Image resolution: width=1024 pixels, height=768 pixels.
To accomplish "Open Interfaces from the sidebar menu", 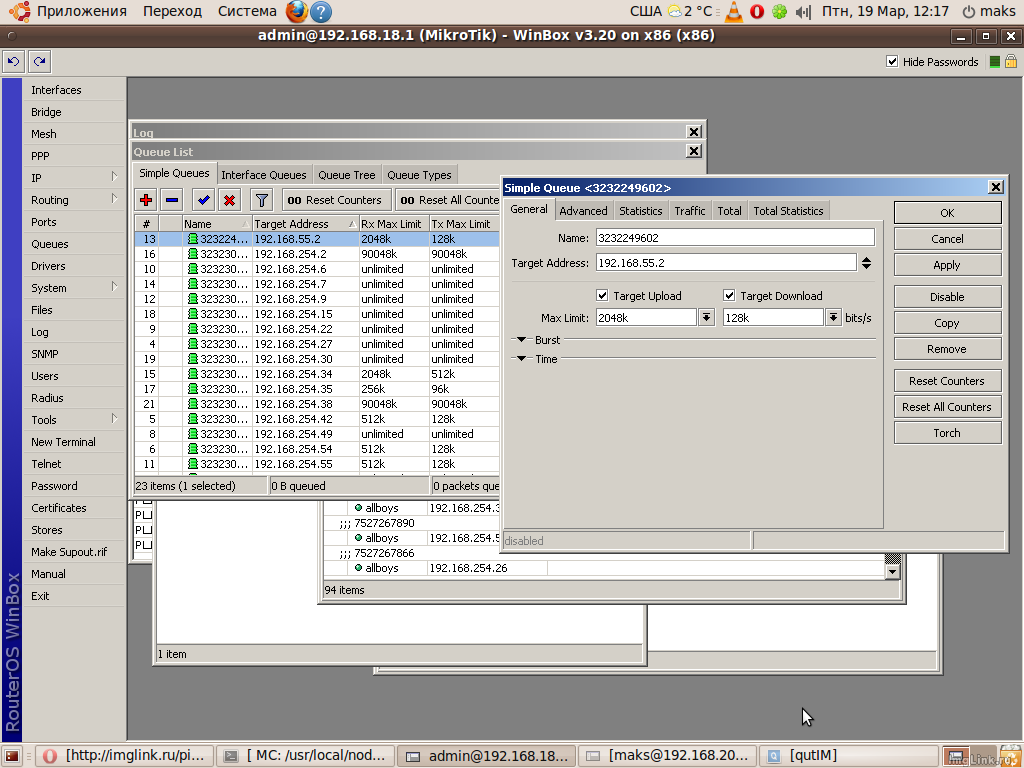I will tap(73, 90).
